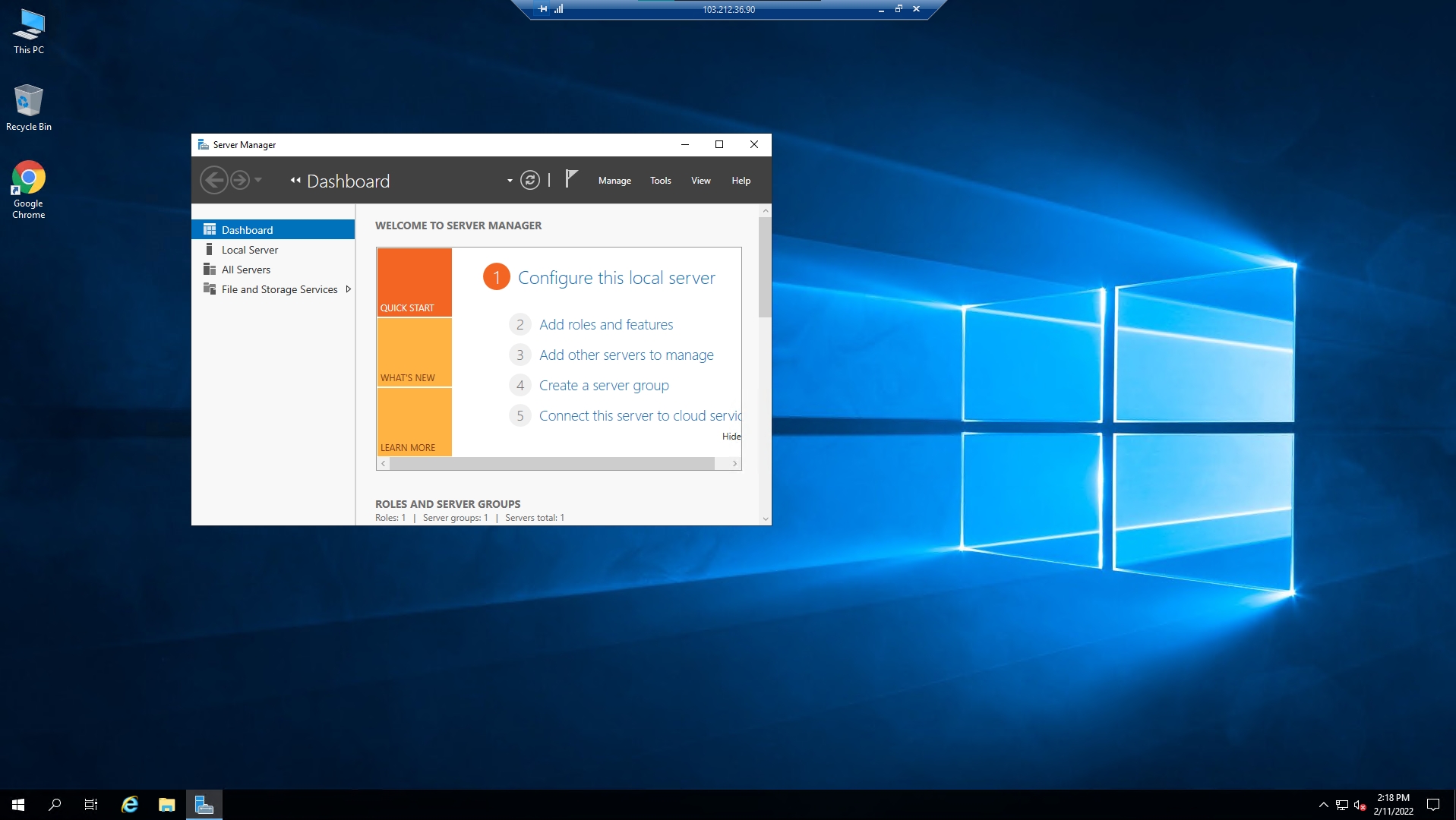Click the Refresh icon in Server Manager header
Image resolution: width=1456 pixels, height=820 pixels.
529,181
